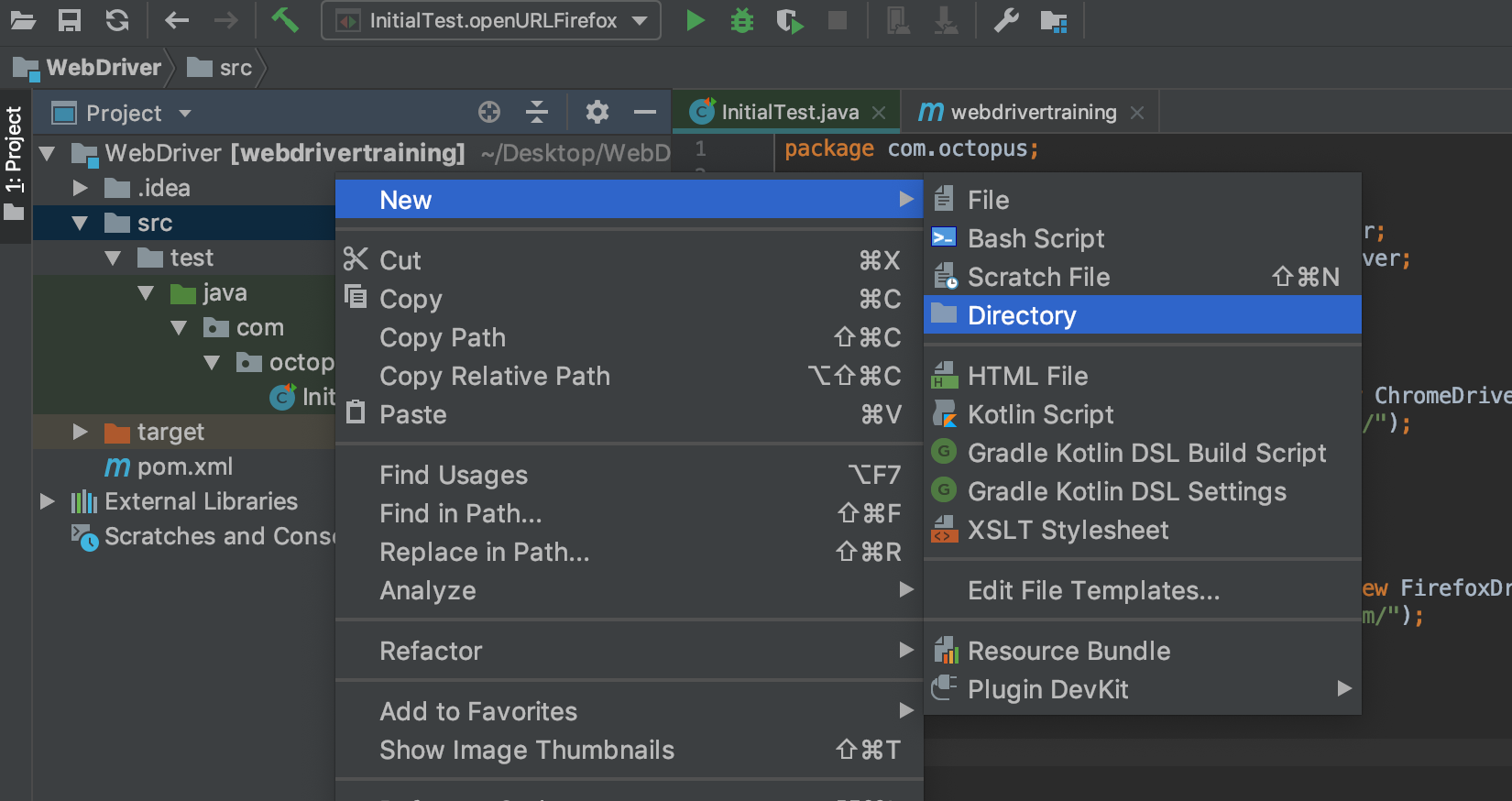Image resolution: width=1512 pixels, height=801 pixels.
Task: Close the InitialTest.java tab
Action: point(879,113)
